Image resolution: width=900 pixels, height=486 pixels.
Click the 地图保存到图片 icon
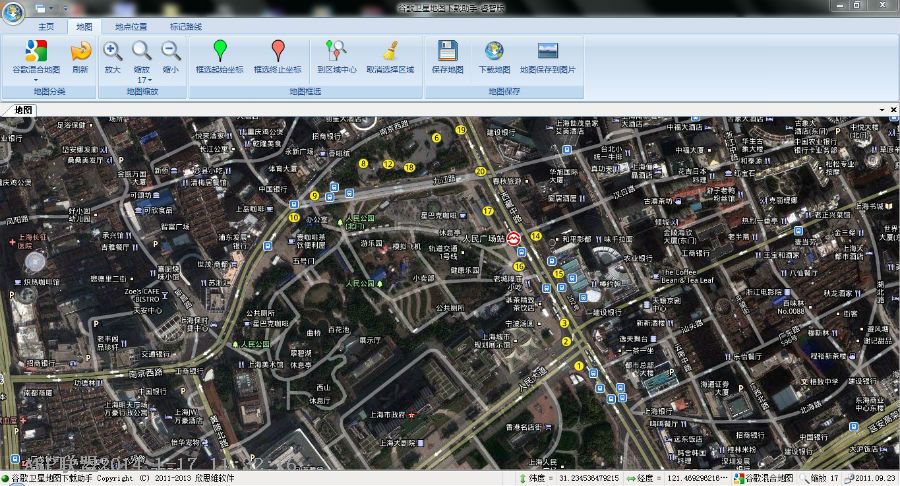tap(548, 51)
